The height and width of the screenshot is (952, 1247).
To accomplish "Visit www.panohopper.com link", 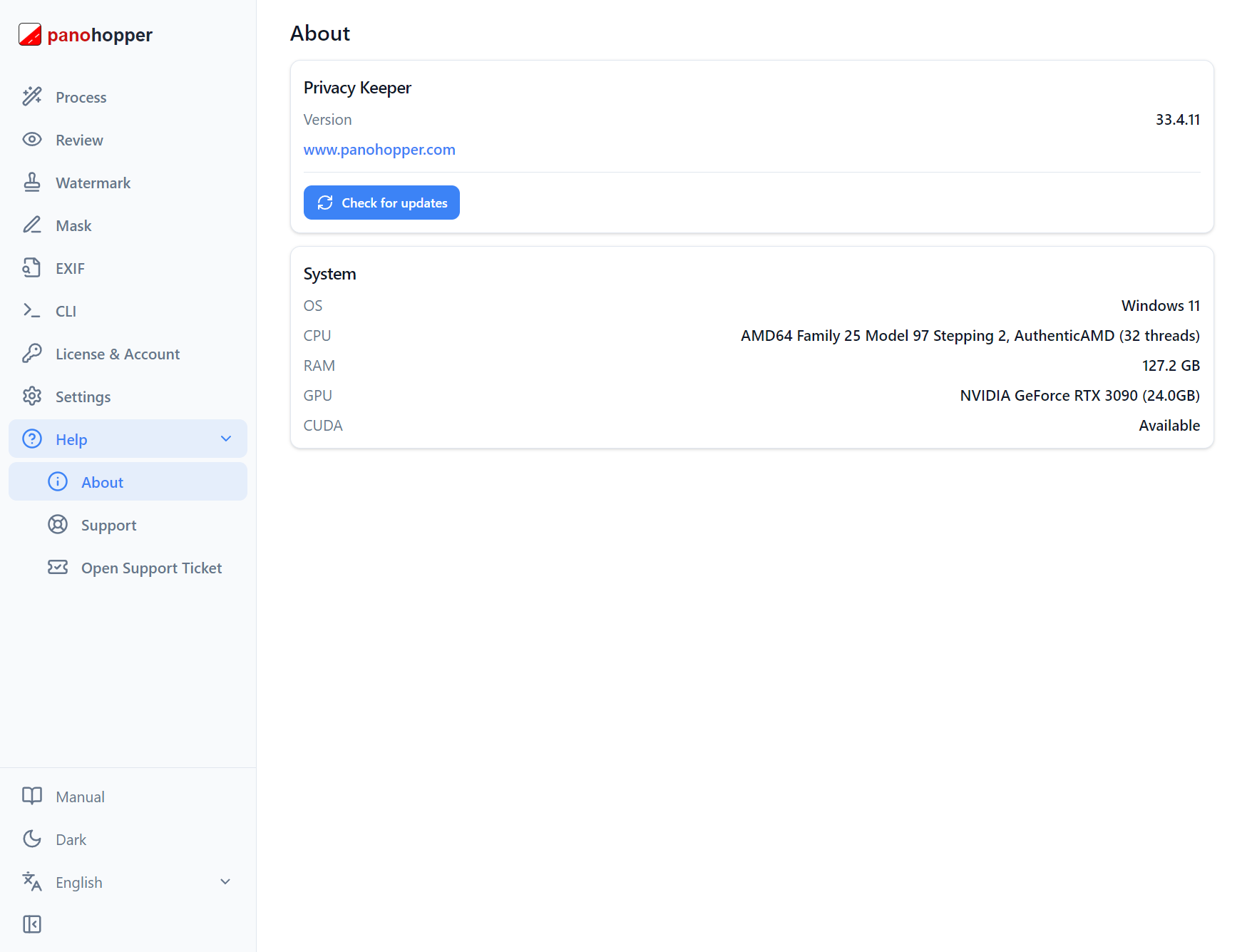I will [379, 150].
